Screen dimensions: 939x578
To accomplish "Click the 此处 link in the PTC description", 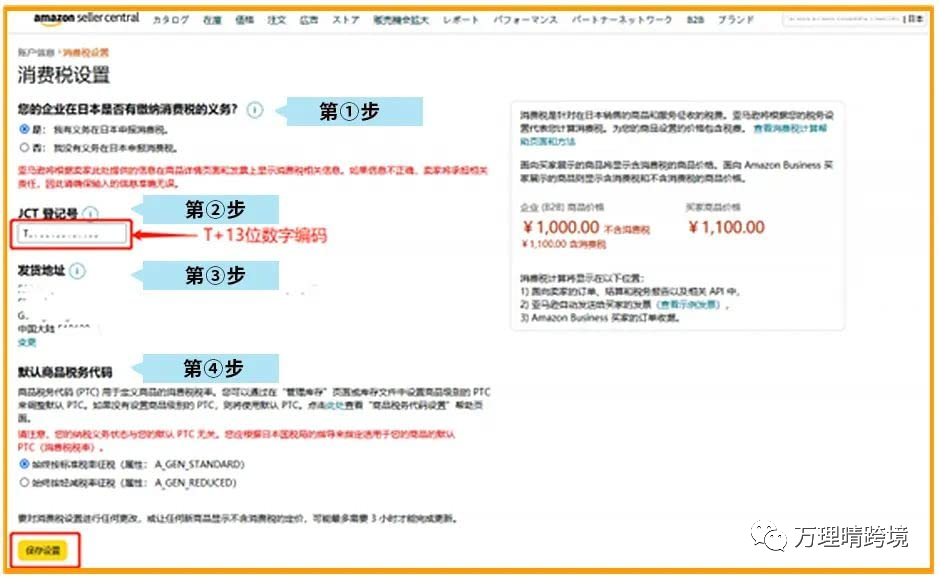I will coord(335,405).
